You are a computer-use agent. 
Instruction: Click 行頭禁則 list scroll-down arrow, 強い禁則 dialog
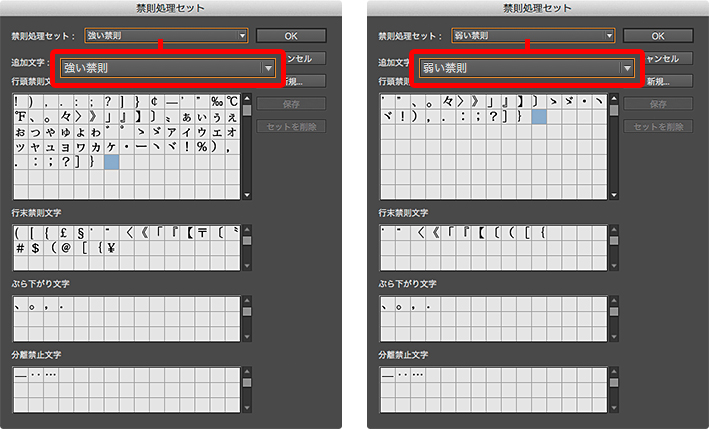247,195
